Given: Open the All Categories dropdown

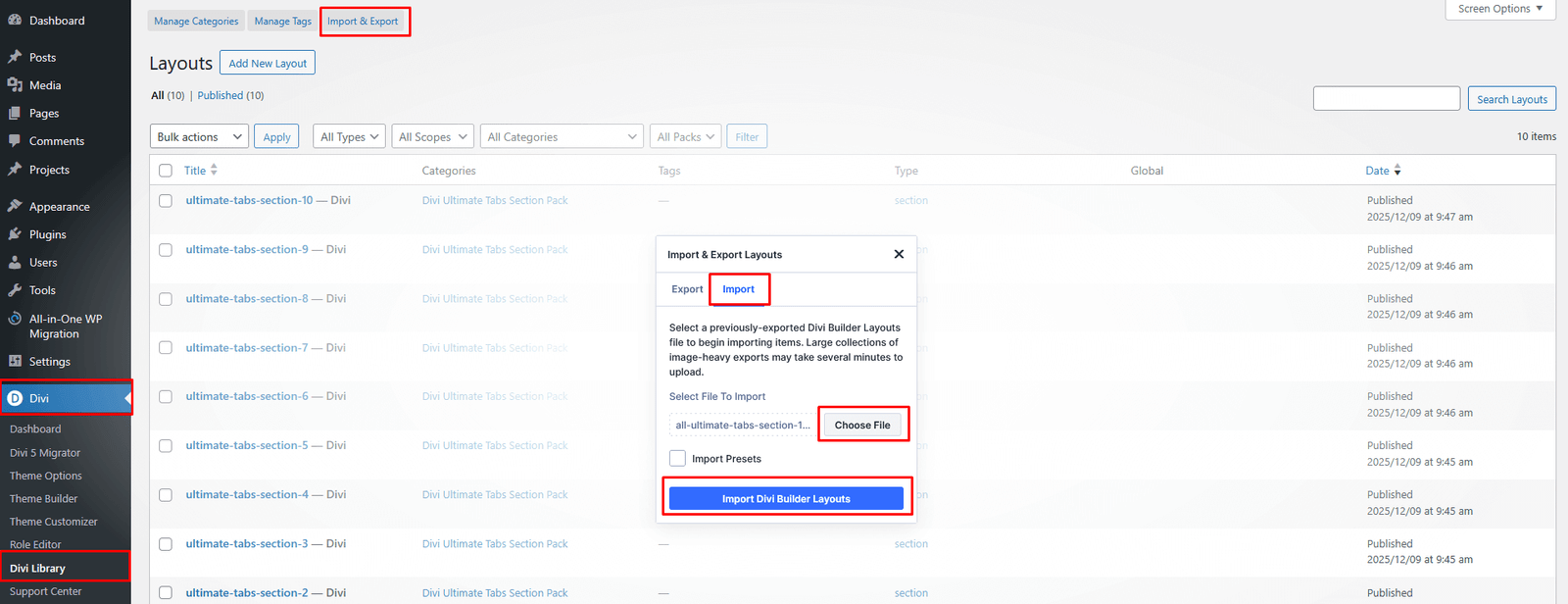Looking at the screenshot, I should (562, 136).
